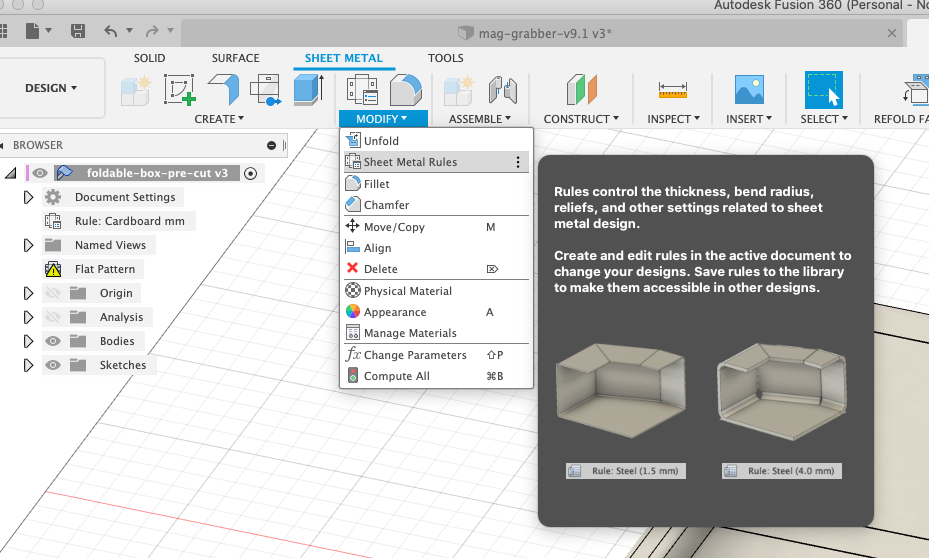Image resolution: width=929 pixels, height=558 pixels.
Task: Choose Physical Material from the Modify menu
Action: pyautogui.click(x=437, y=291)
